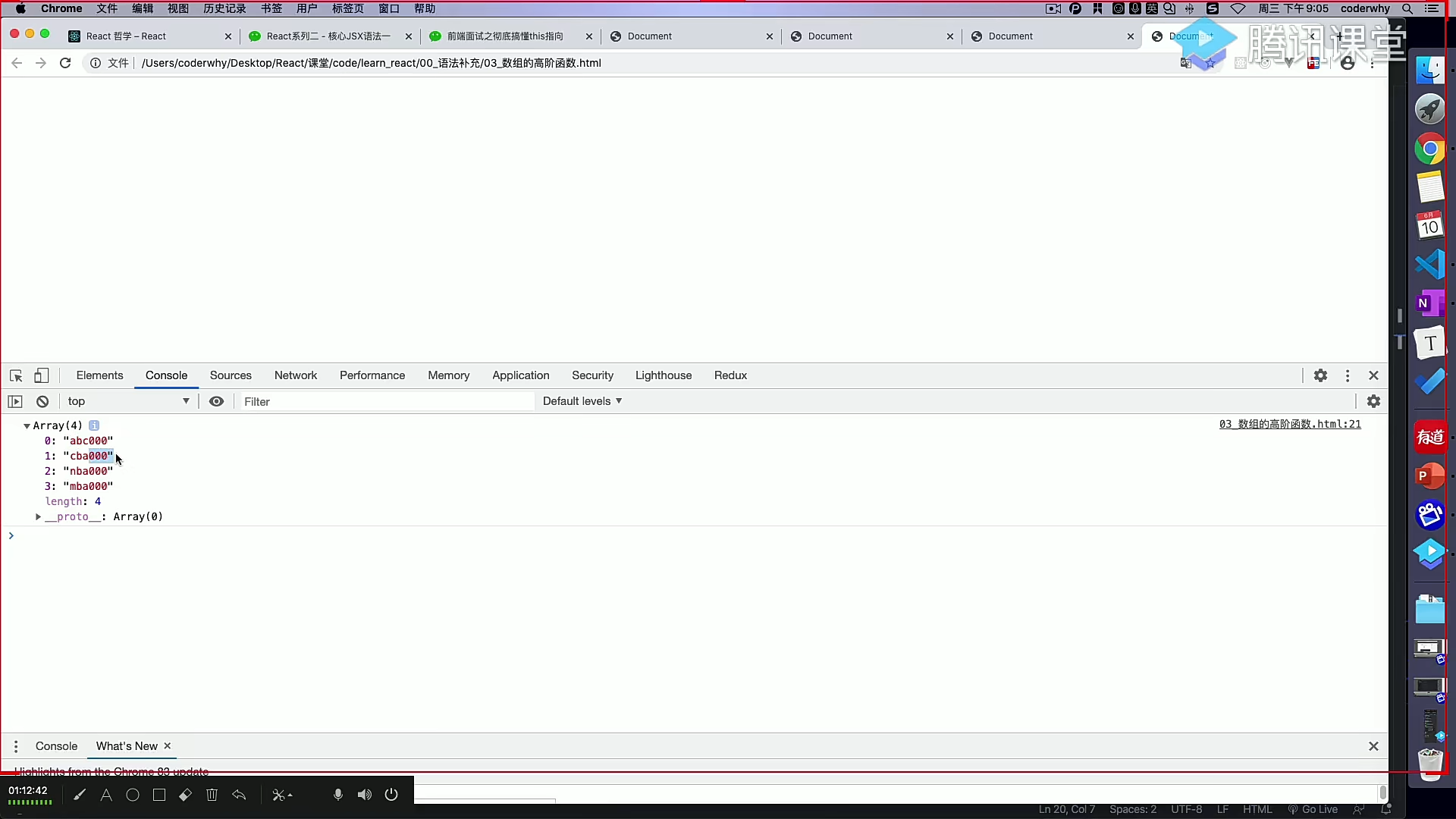Open the DevTools settings gear icon
The width and height of the screenshot is (1456, 819).
1320,375
